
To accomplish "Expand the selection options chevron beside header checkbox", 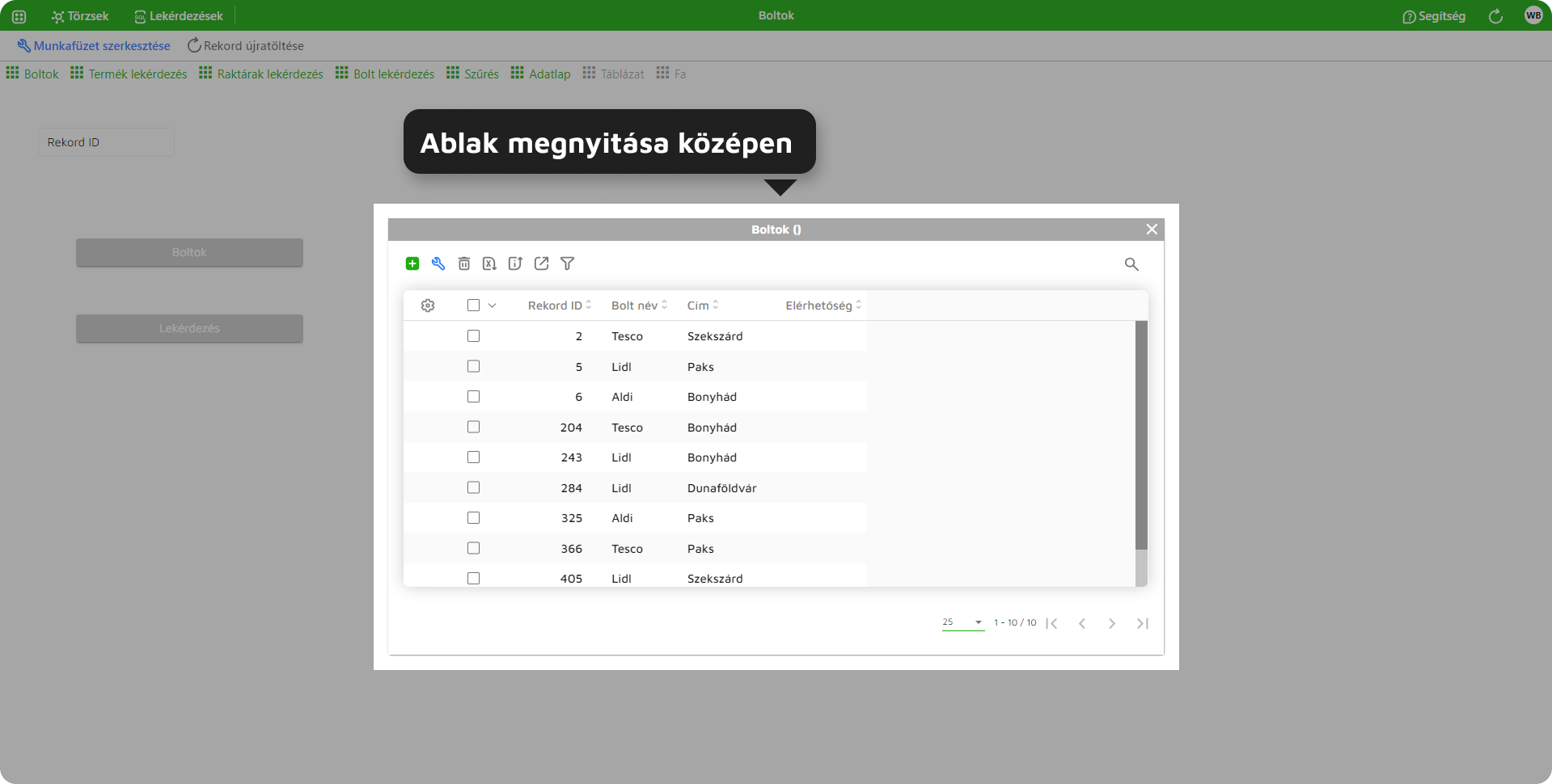I will click(x=492, y=306).
